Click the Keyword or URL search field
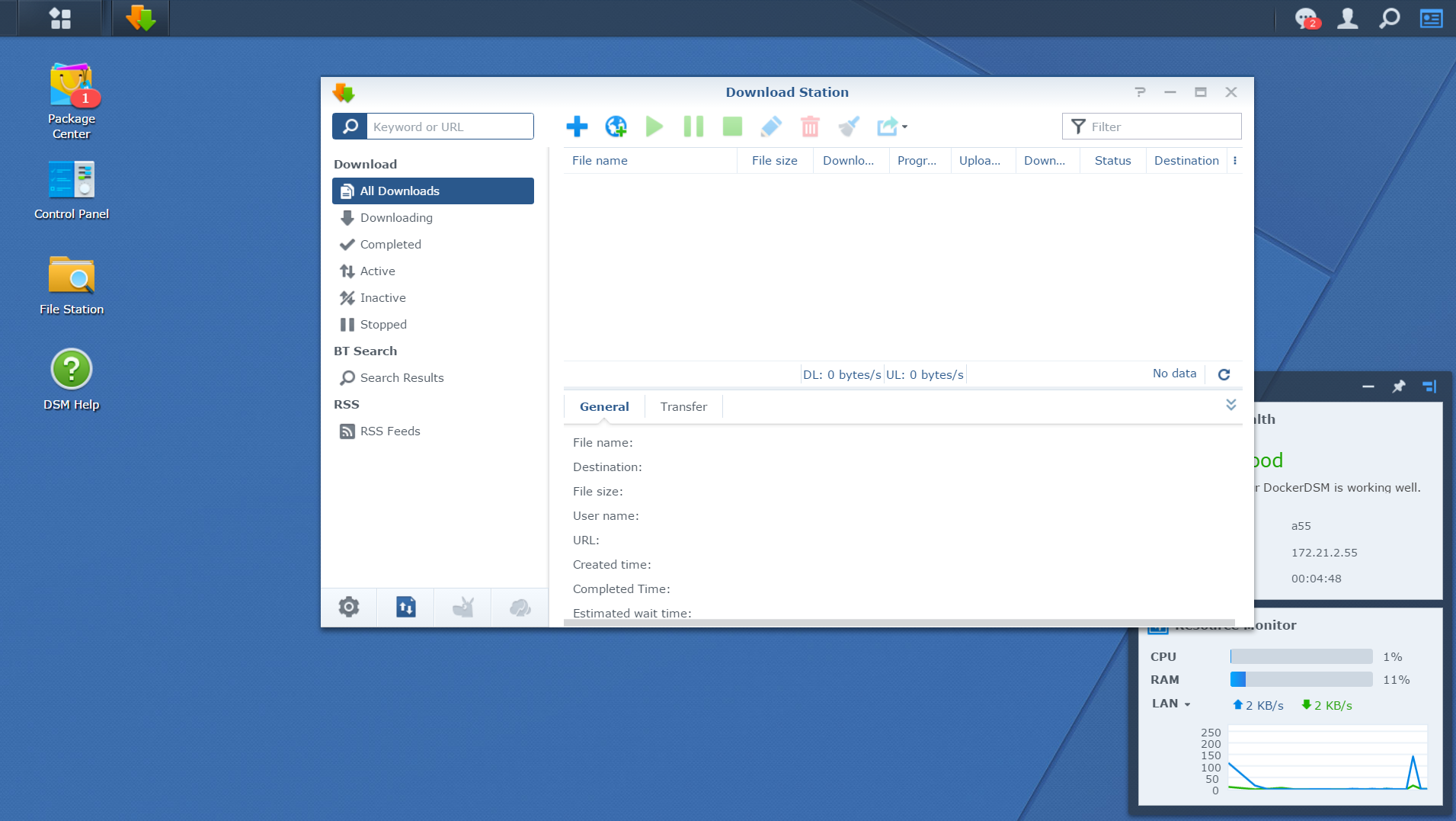The width and height of the screenshot is (1456, 821). point(450,127)
